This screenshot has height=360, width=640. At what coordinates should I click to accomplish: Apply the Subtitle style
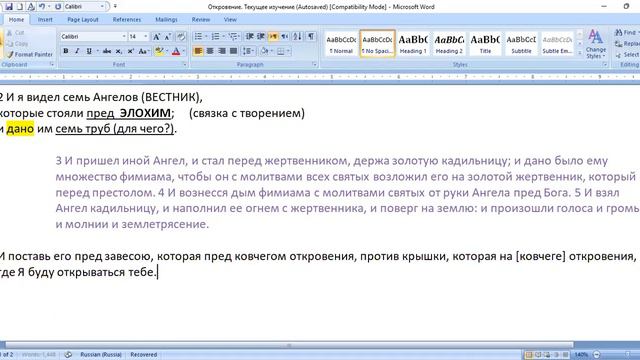coord(521,43)
